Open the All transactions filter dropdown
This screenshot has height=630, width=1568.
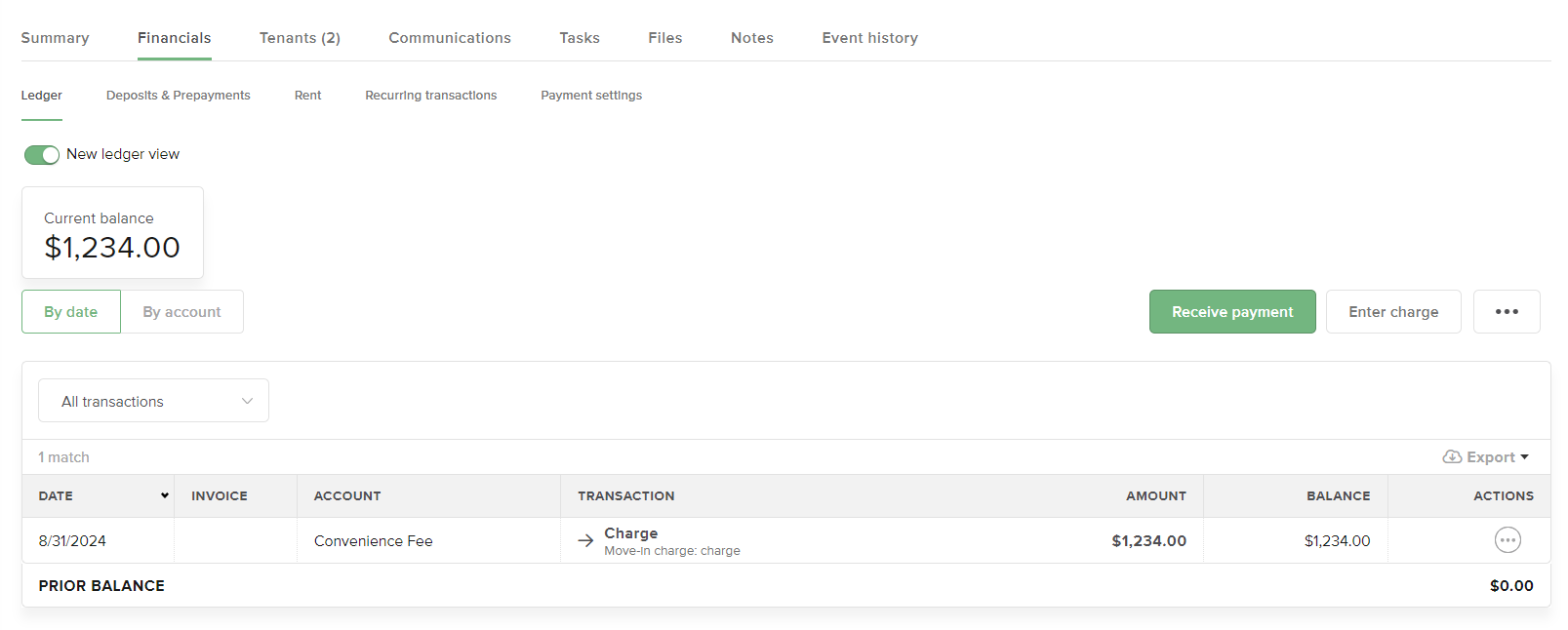[153, 401]
